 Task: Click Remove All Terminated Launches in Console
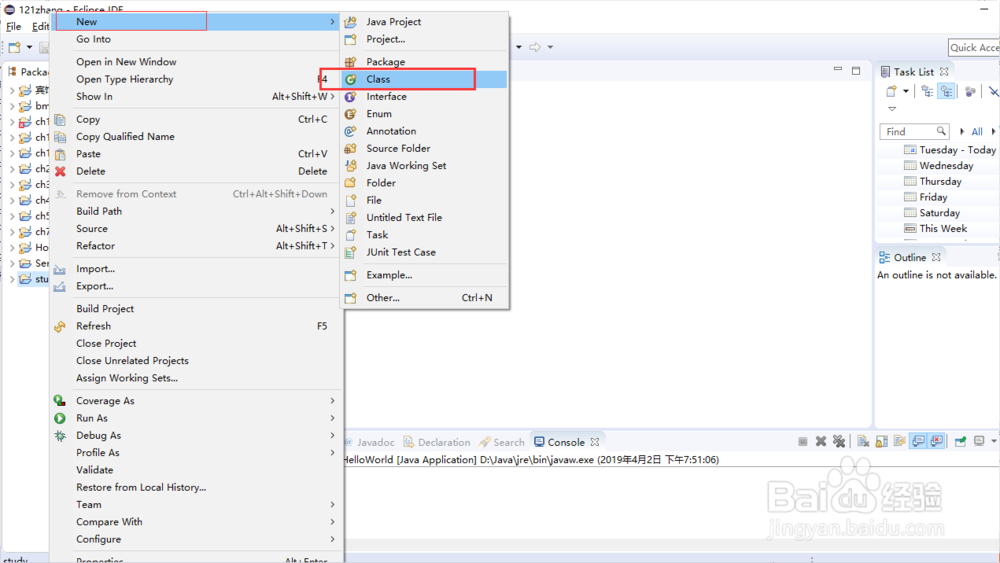pyautogui.click(x=839, y=441)
